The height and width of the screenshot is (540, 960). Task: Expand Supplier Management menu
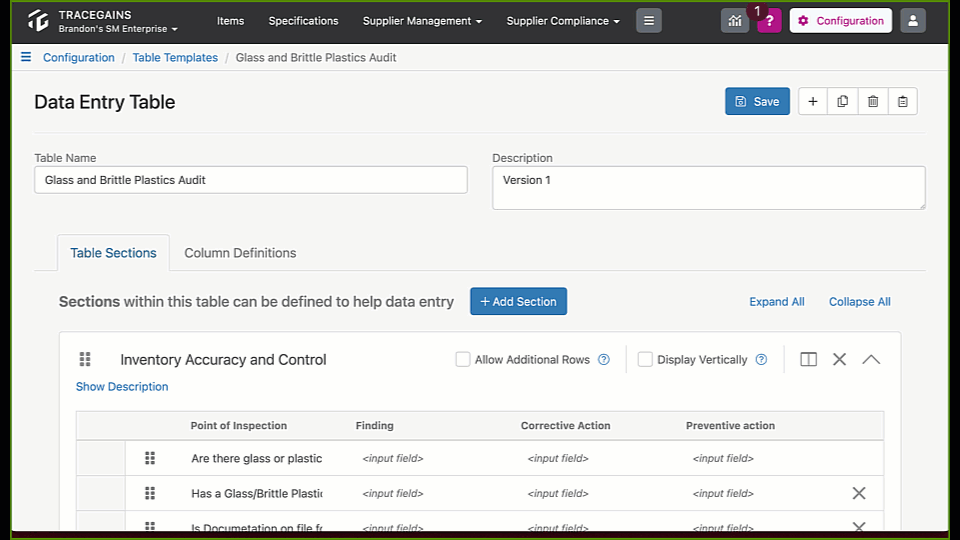click(422, 21)
